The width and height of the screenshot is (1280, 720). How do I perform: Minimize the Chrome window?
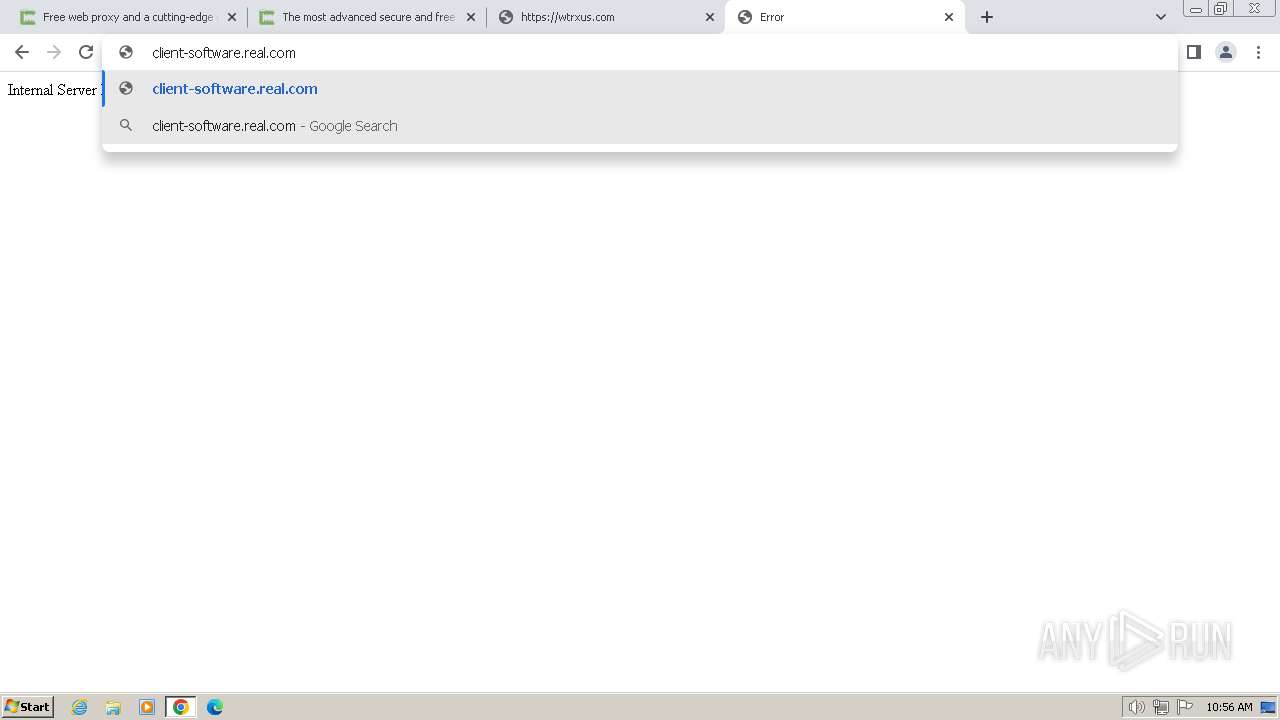pyautogui.click(x=1195, y=9)
